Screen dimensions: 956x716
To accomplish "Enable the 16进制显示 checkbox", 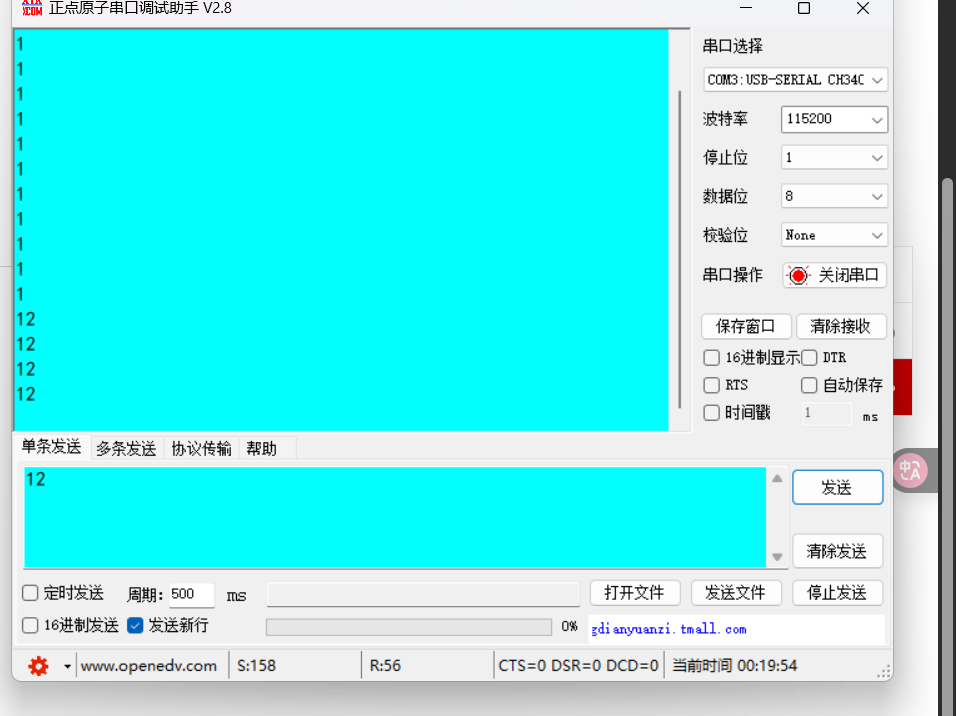I will pyautogui.click(x=712, y=357).
